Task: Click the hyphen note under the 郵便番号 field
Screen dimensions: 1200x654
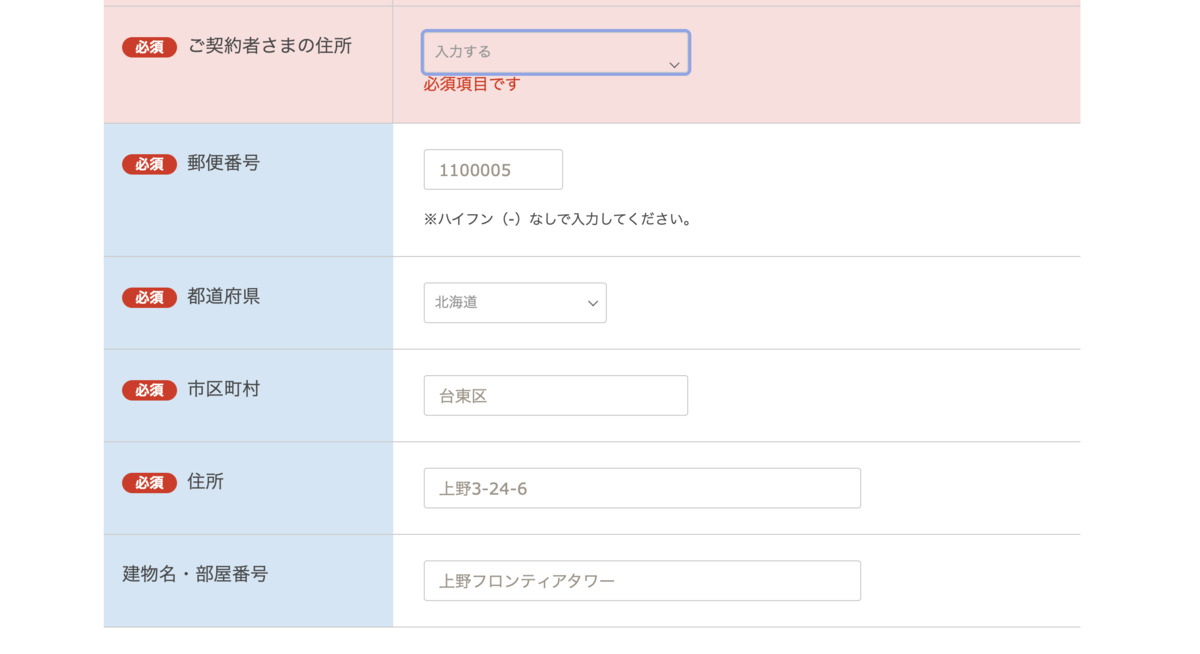Action: 560,219
